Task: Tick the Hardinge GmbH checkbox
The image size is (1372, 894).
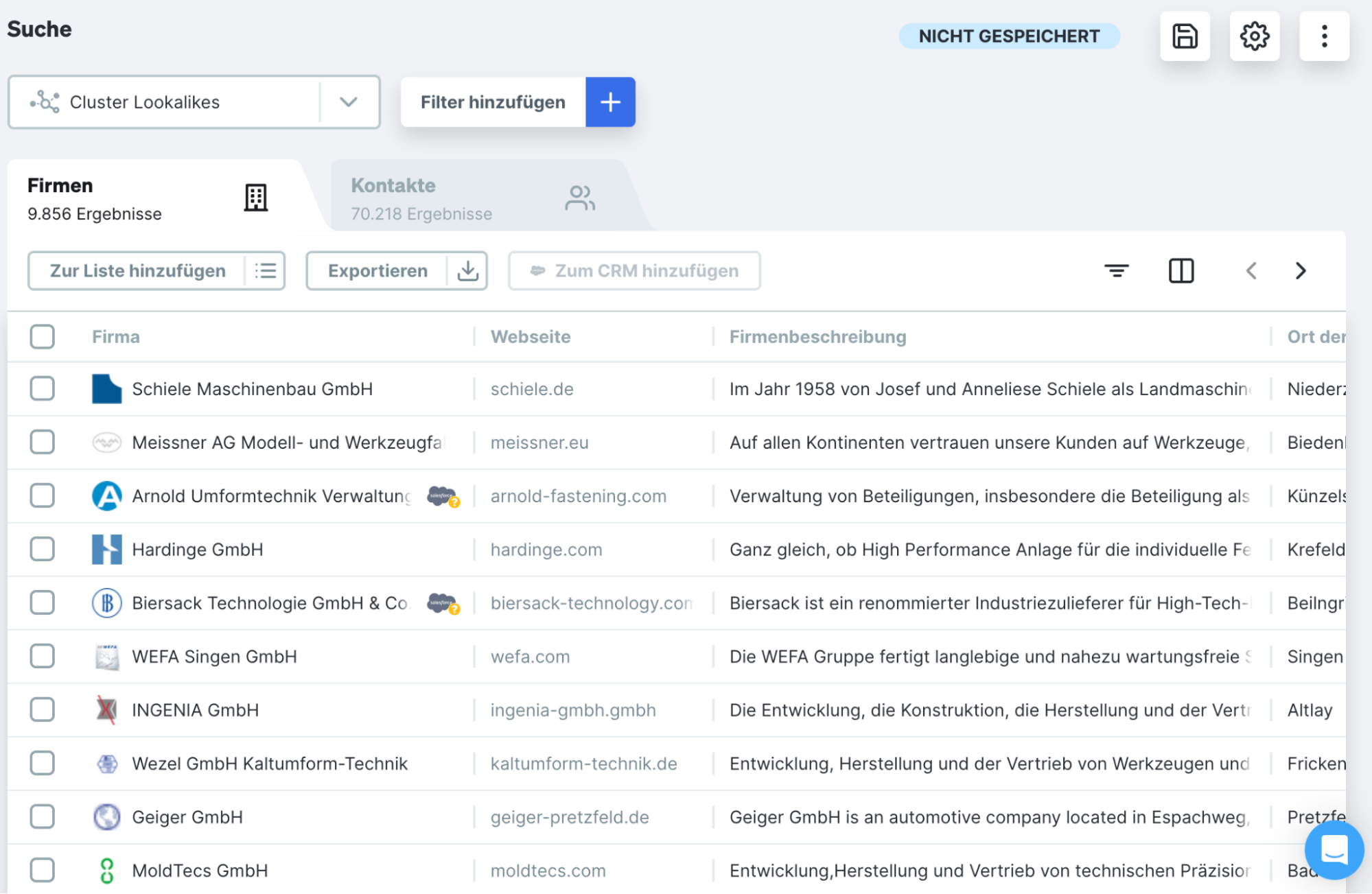Action: click(43, 550)
